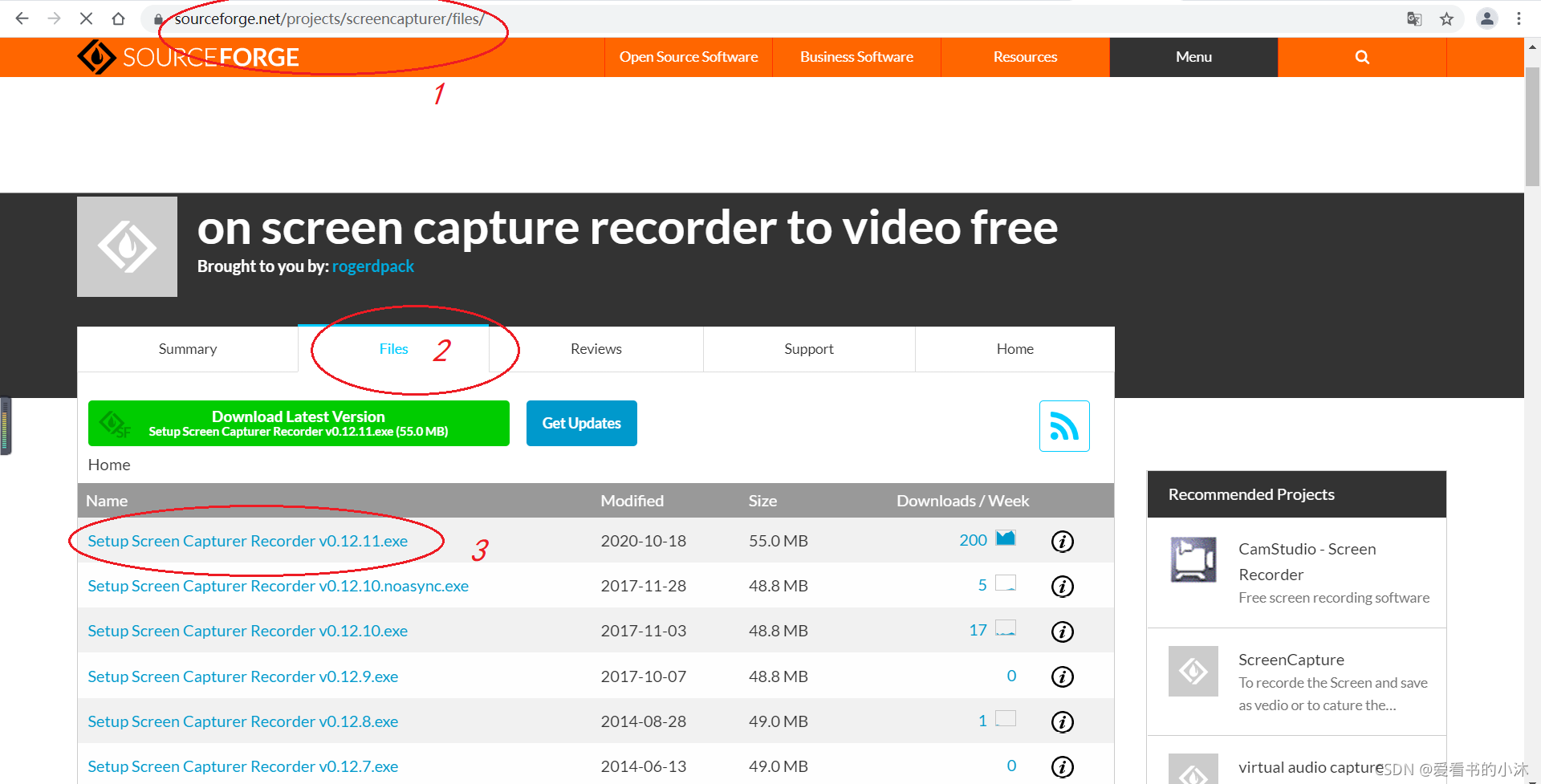Download Setup Screen Capturer Recorder v0.12.7.exe
Image resolution: width=1541 pixels, height=784 pixels.
(242, 766)
